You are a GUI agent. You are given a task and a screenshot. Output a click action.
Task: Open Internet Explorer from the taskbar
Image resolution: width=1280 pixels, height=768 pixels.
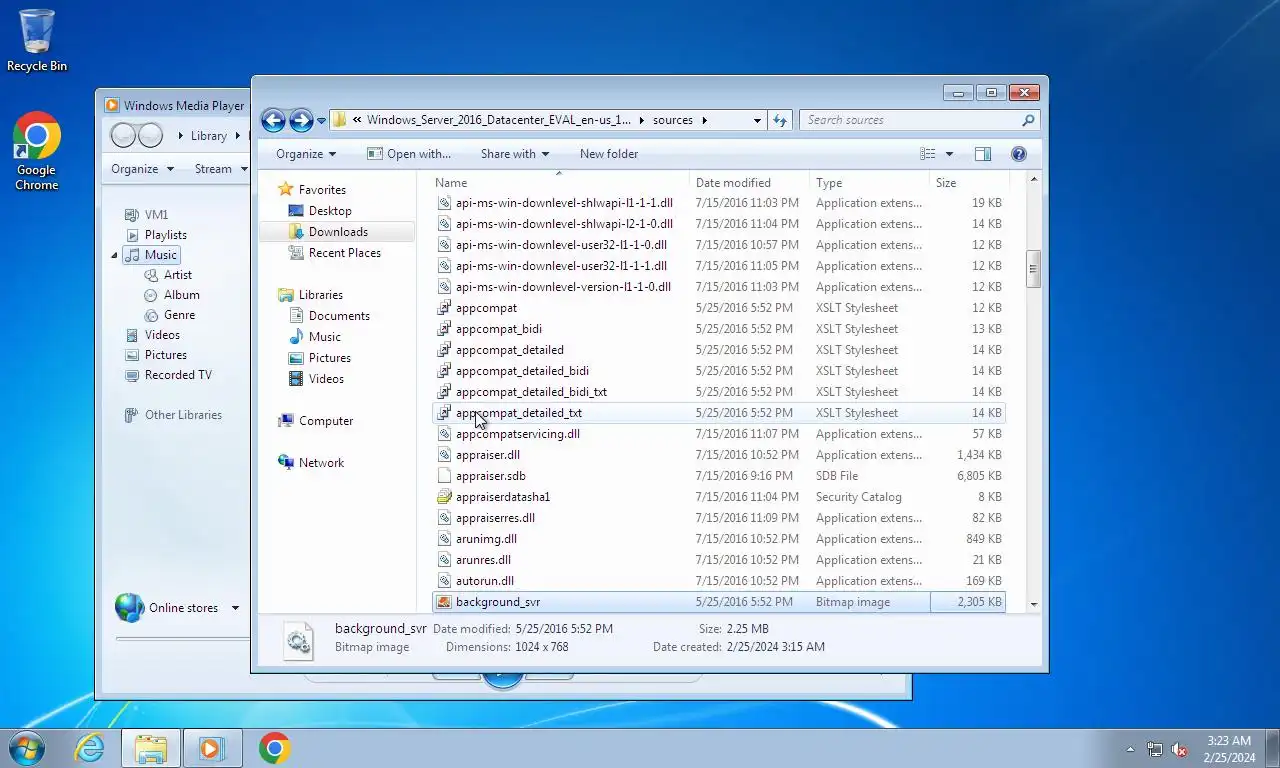coord(90,748)
